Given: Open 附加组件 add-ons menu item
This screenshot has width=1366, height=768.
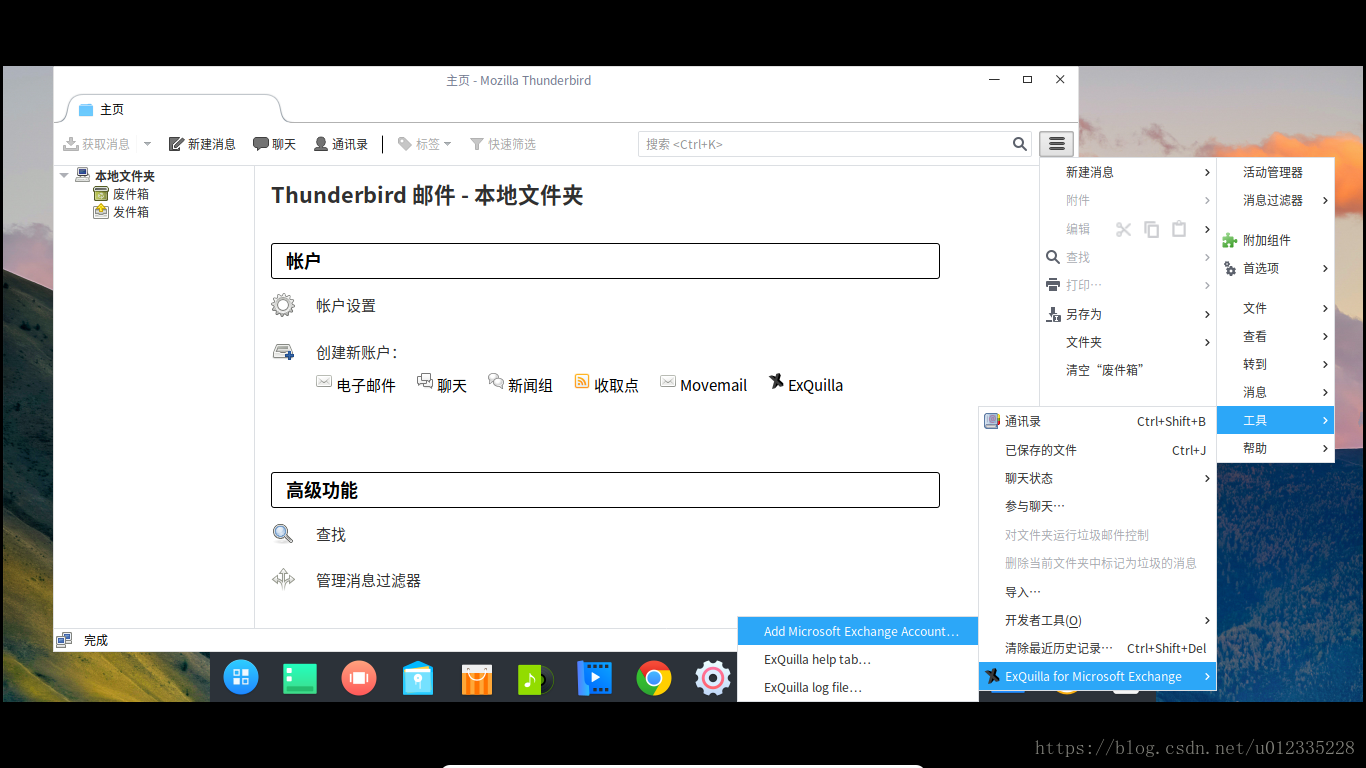Looking at the screenshot, I should [x=1275, y=240].
